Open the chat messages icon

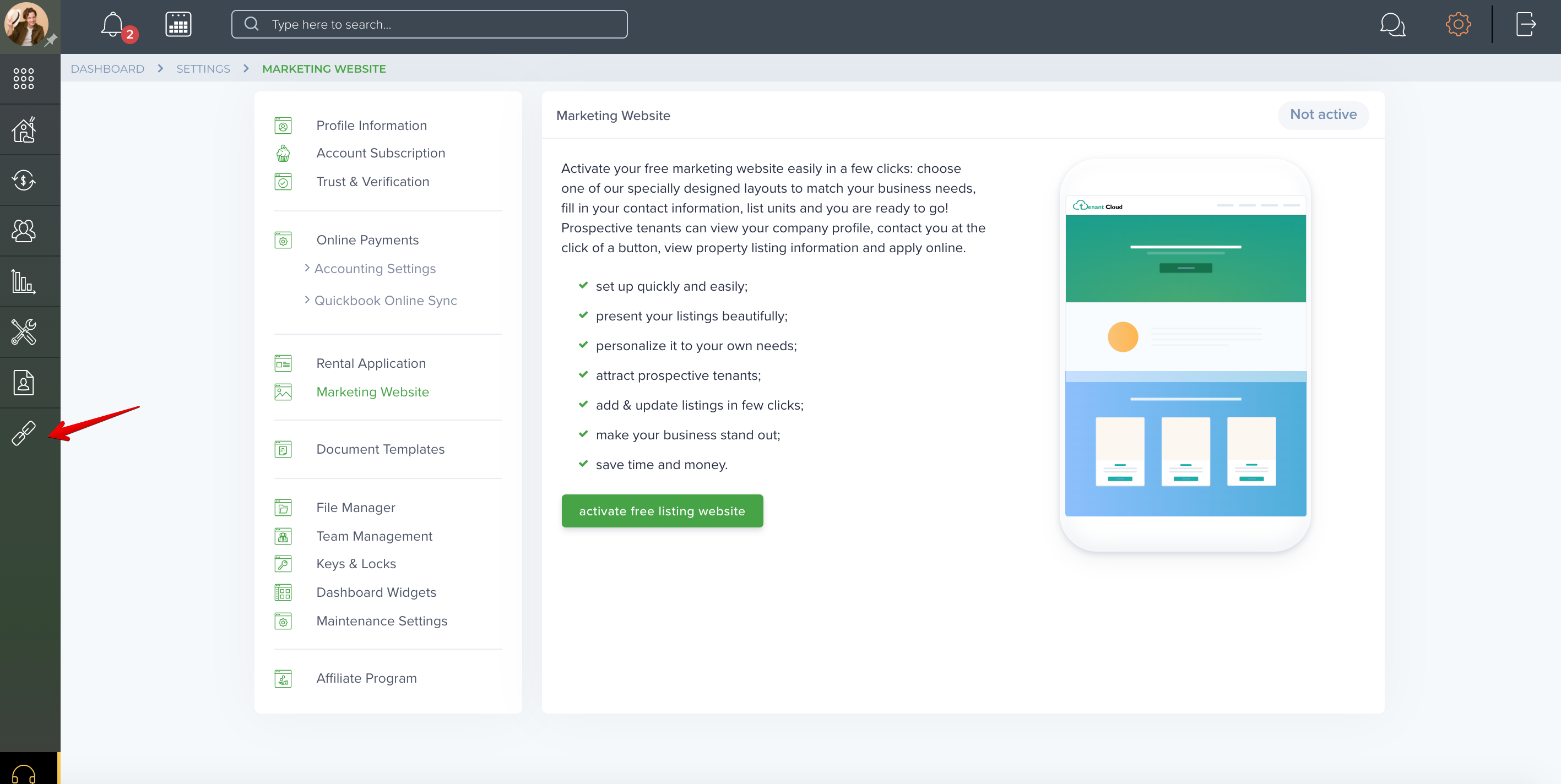(x=1392, y=25)
